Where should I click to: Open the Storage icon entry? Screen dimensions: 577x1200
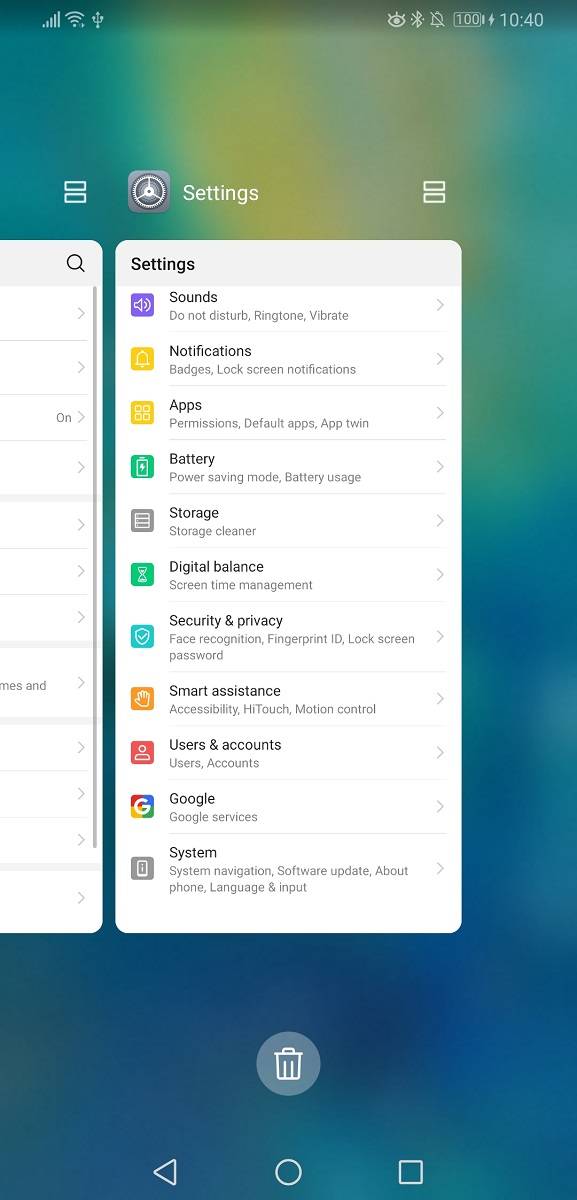tap(142, 521)
